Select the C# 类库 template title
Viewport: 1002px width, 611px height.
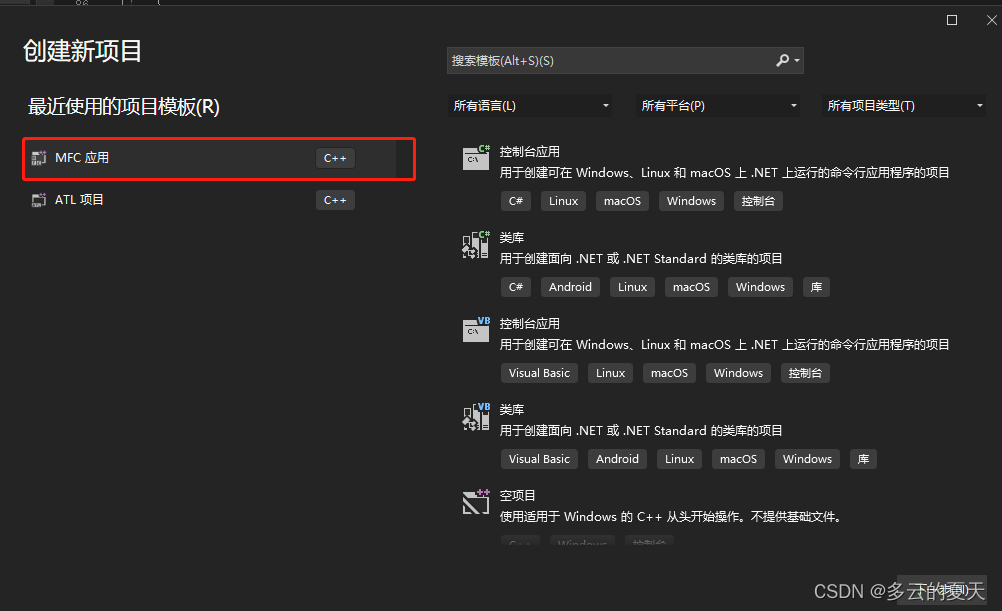point(511,238)
